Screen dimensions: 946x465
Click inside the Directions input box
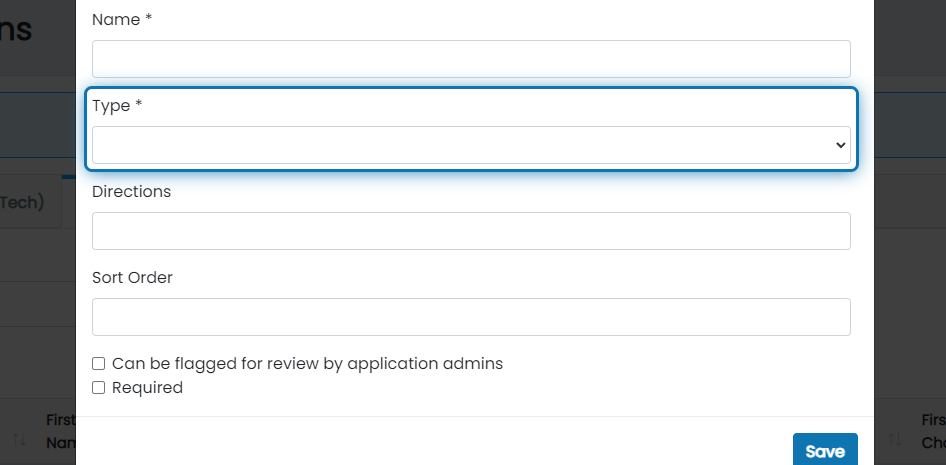(471, 231)
